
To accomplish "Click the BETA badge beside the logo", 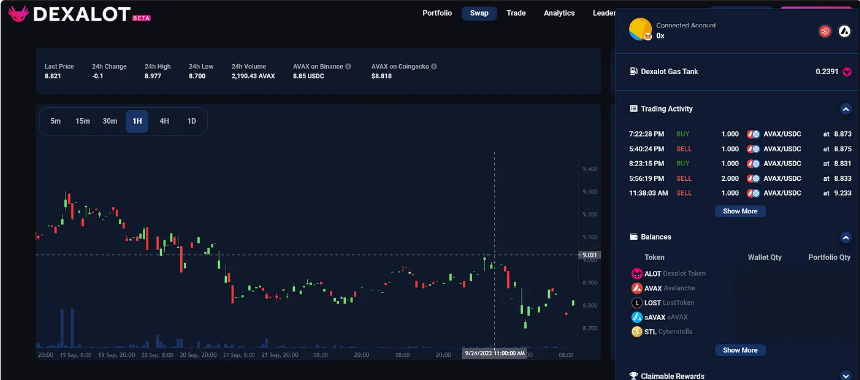I will tap(142, 18).
